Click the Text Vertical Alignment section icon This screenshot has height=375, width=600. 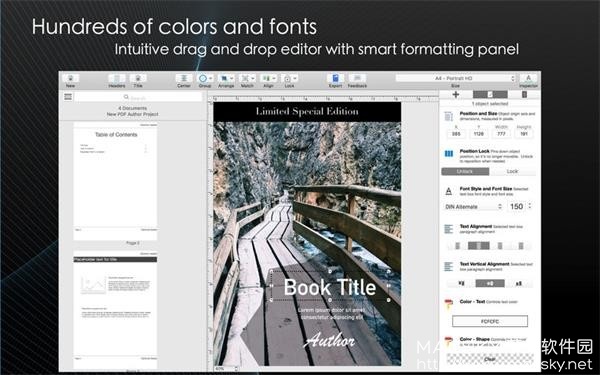click(x=448, y=266)
